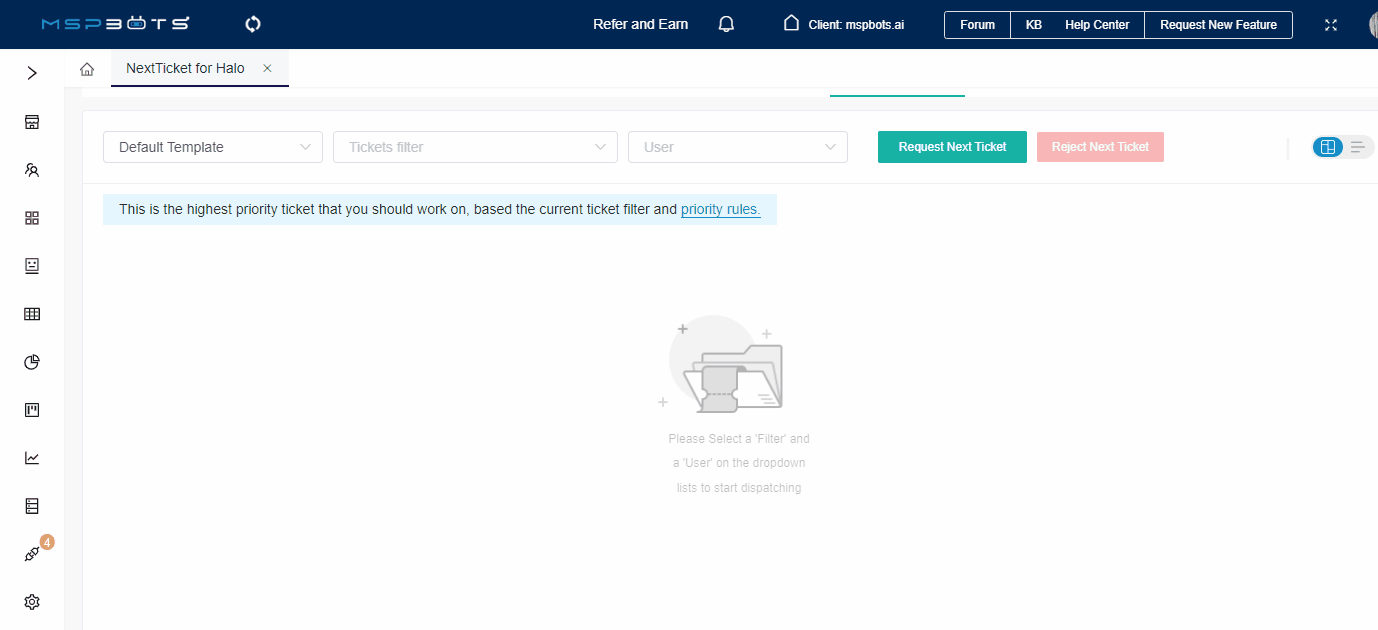Open the Integrations icon showing badge 4
This screenshot has height=630, width=1378.
(31, 553)
